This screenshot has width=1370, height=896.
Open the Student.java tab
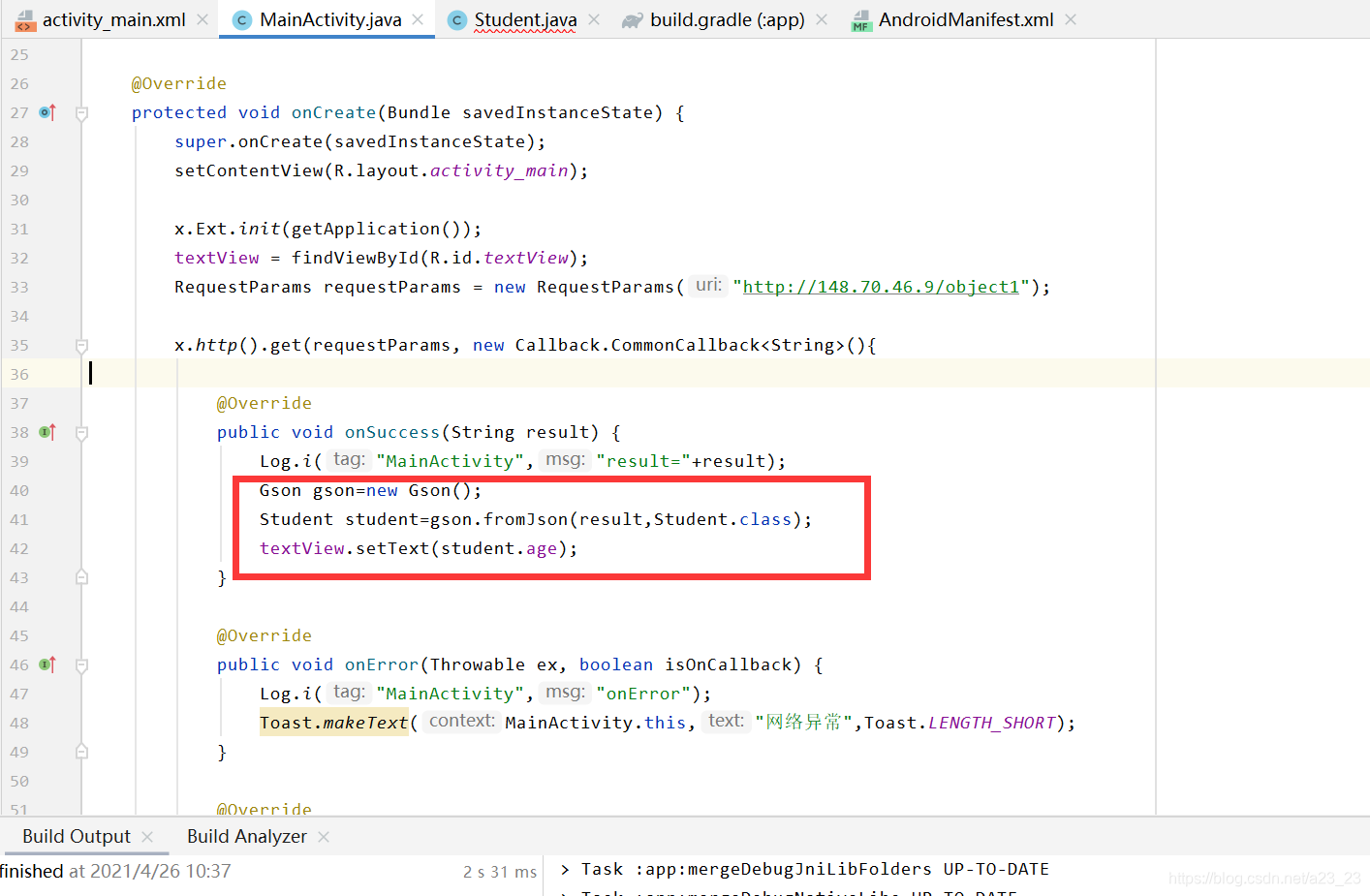coord(525,19)
